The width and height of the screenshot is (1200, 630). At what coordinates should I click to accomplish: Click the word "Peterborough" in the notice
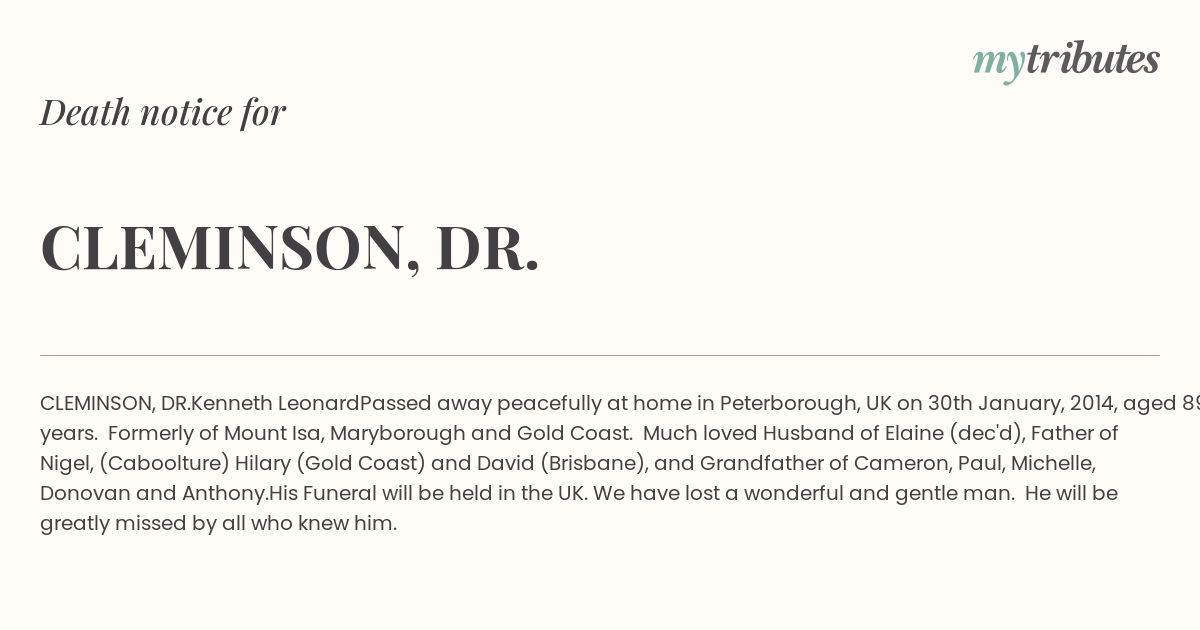click(789, 403)
